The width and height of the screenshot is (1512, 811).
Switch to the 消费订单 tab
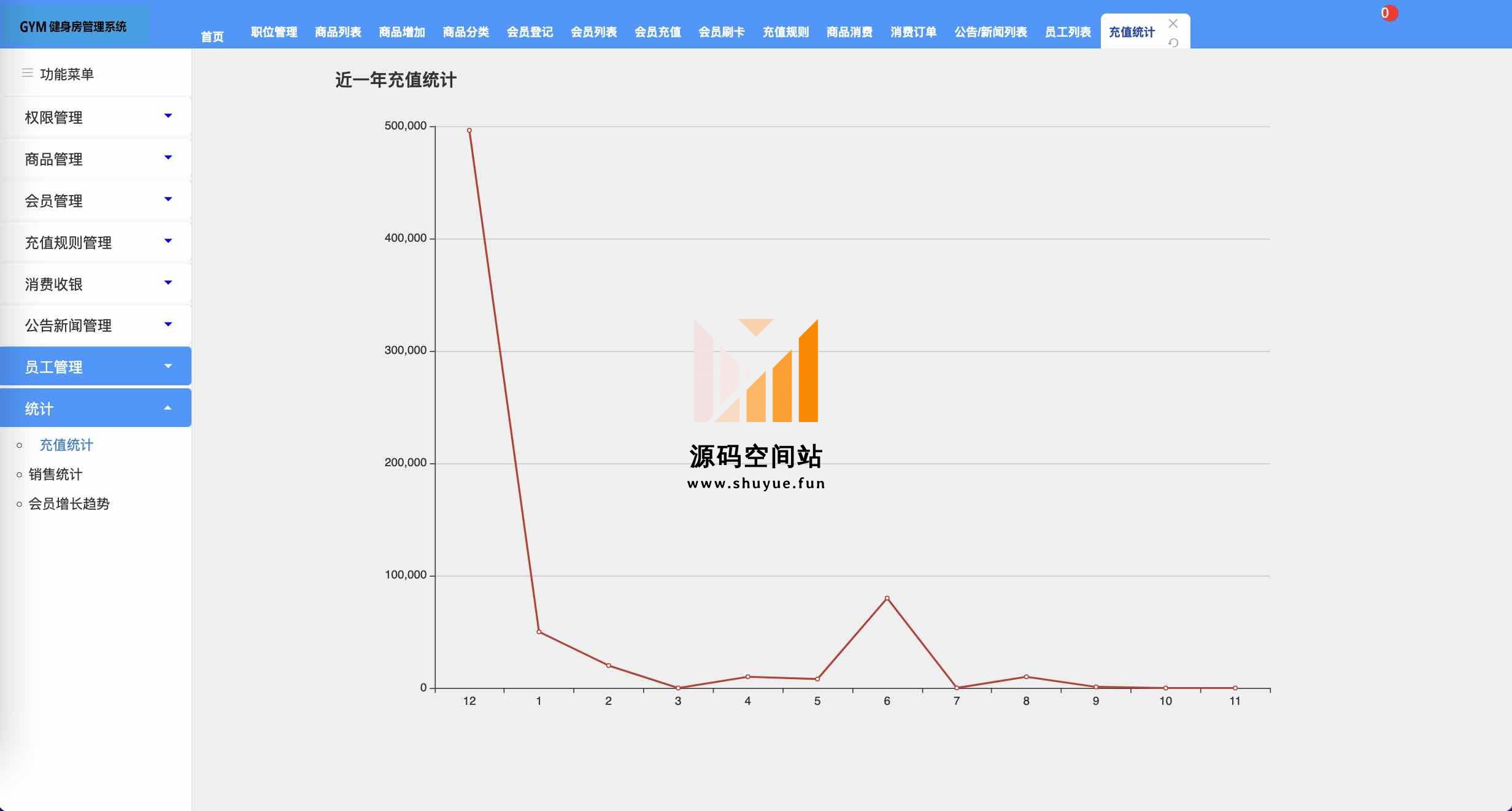pyautogui.click(x=913, y=32)
